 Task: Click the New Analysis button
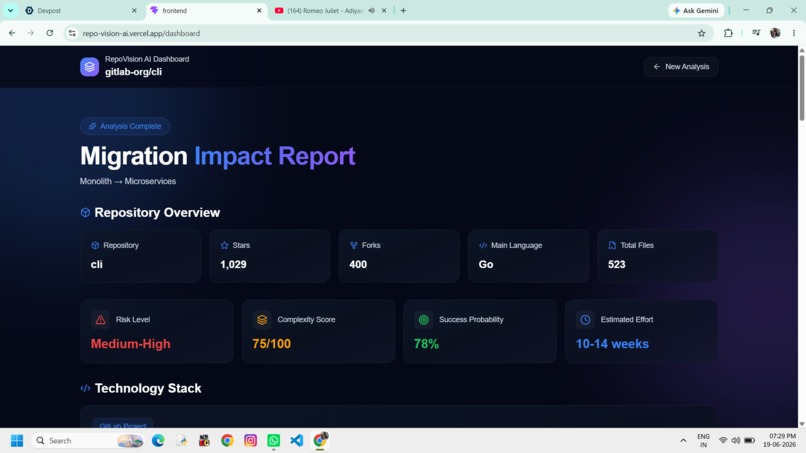(681, 67)
